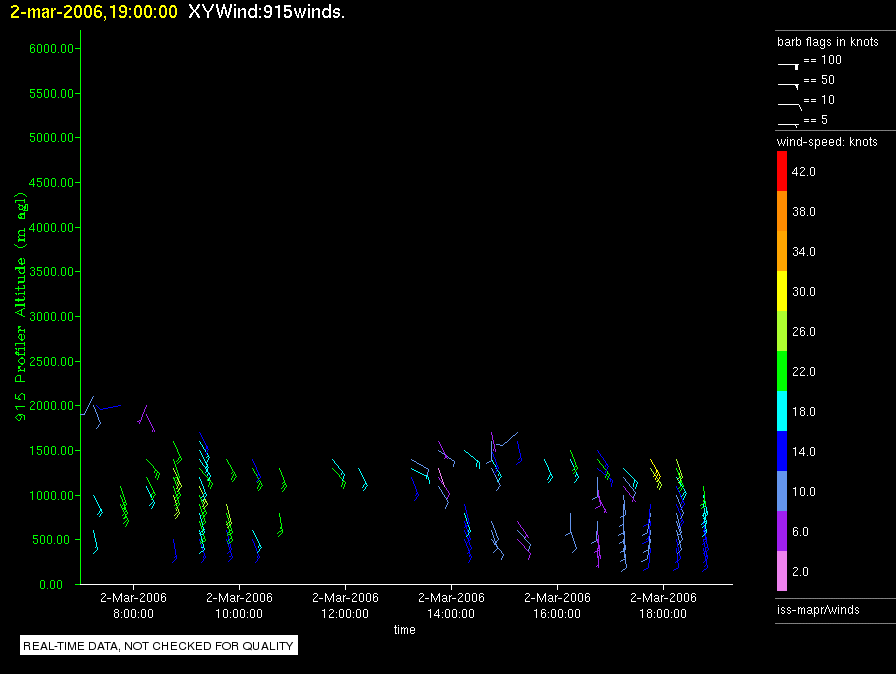Click the yellow 2-mar-2006,19:00:00 timestamp
The height and width of the screenshot is (674, 896).
(x=94, y=12)
